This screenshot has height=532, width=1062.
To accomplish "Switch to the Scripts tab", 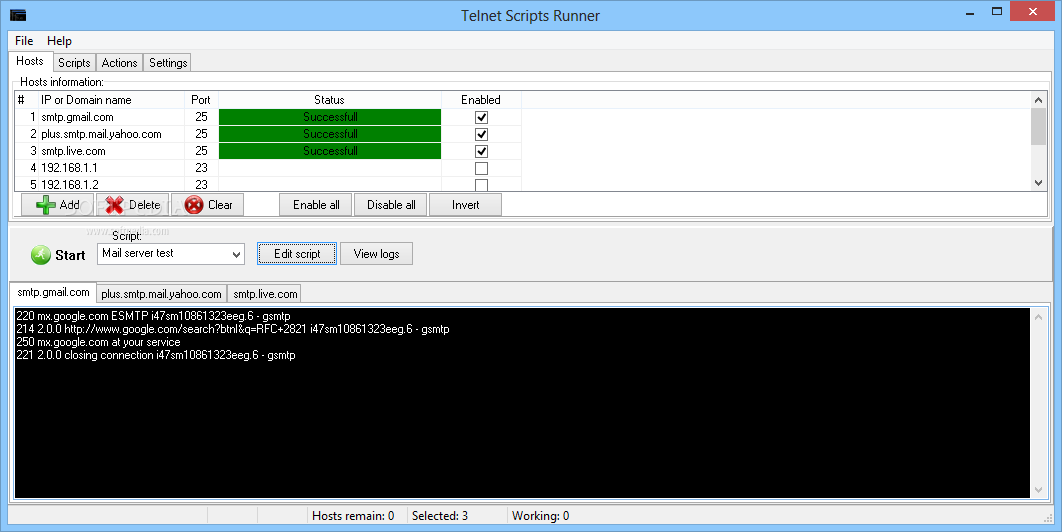I will click(74, 62).
